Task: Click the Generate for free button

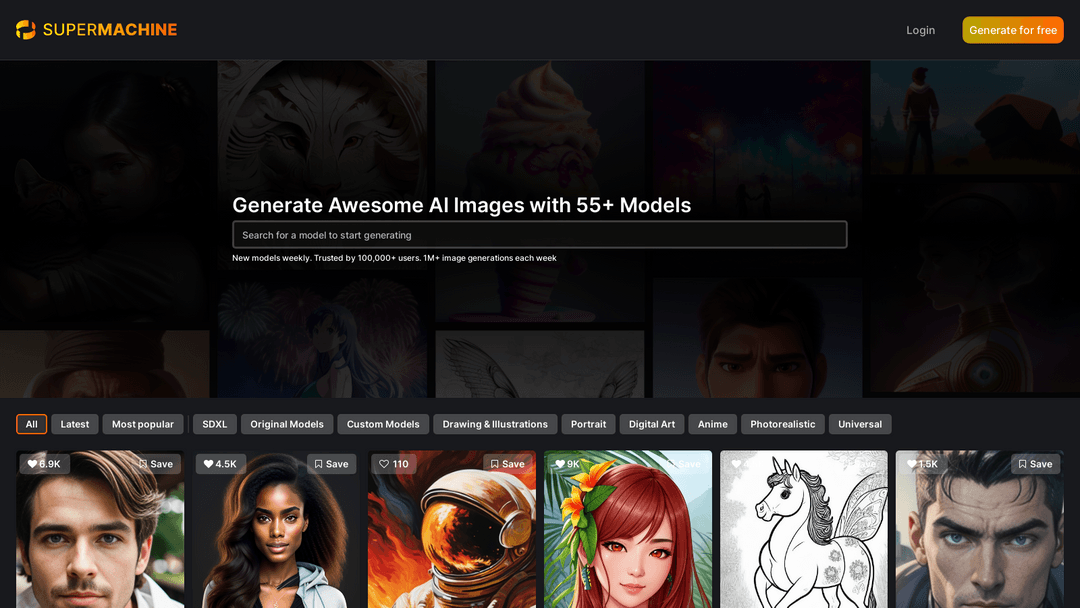Action: [x=1012, y=30]
